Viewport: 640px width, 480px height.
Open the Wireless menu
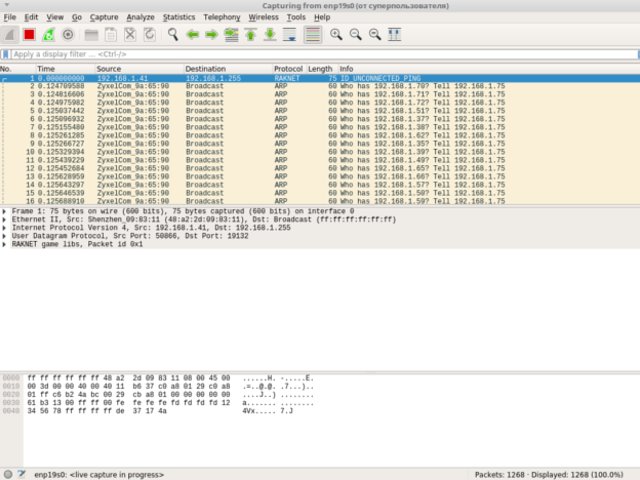263,17
